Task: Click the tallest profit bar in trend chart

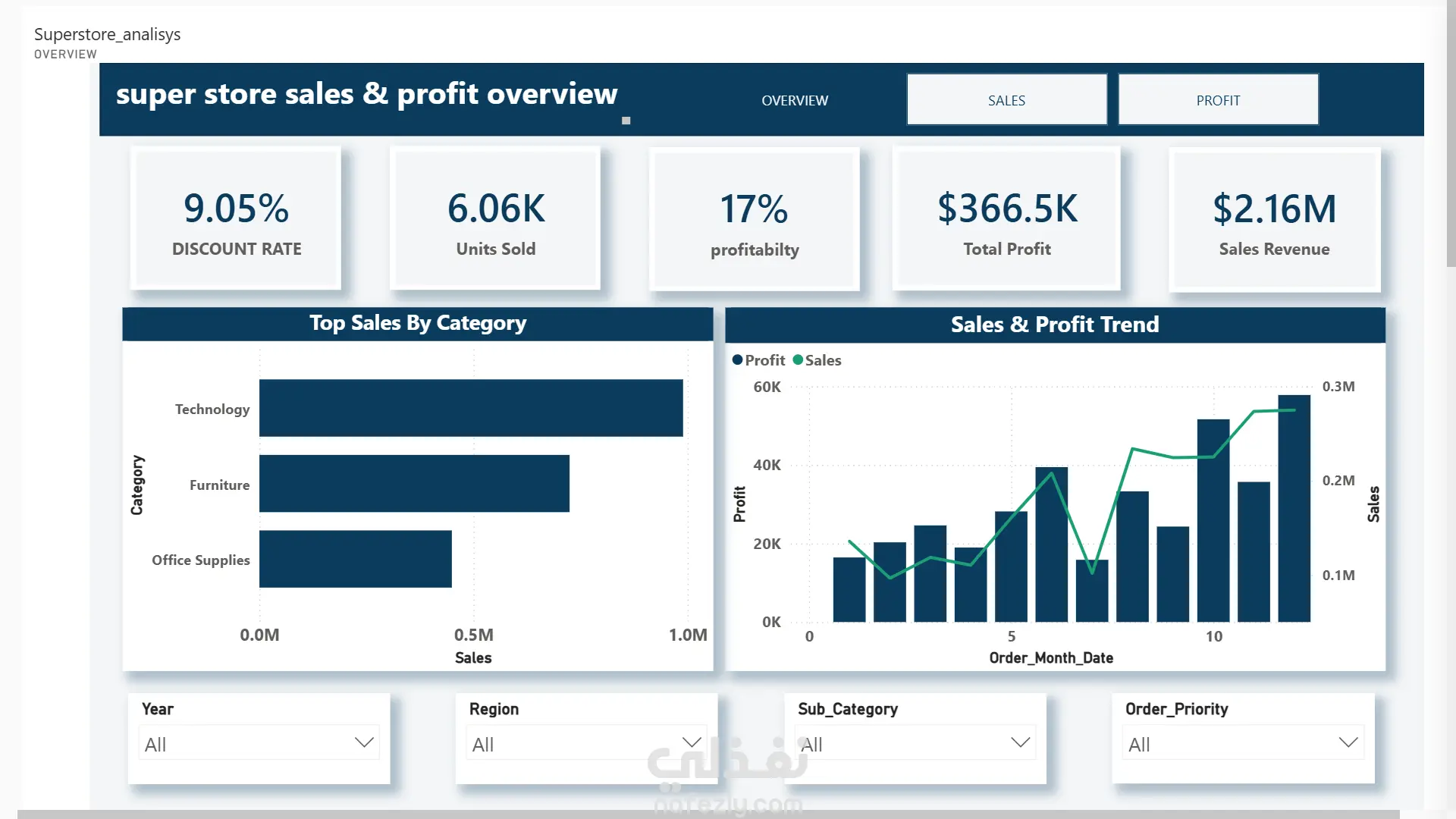Action: click(x=1294, y=508)
